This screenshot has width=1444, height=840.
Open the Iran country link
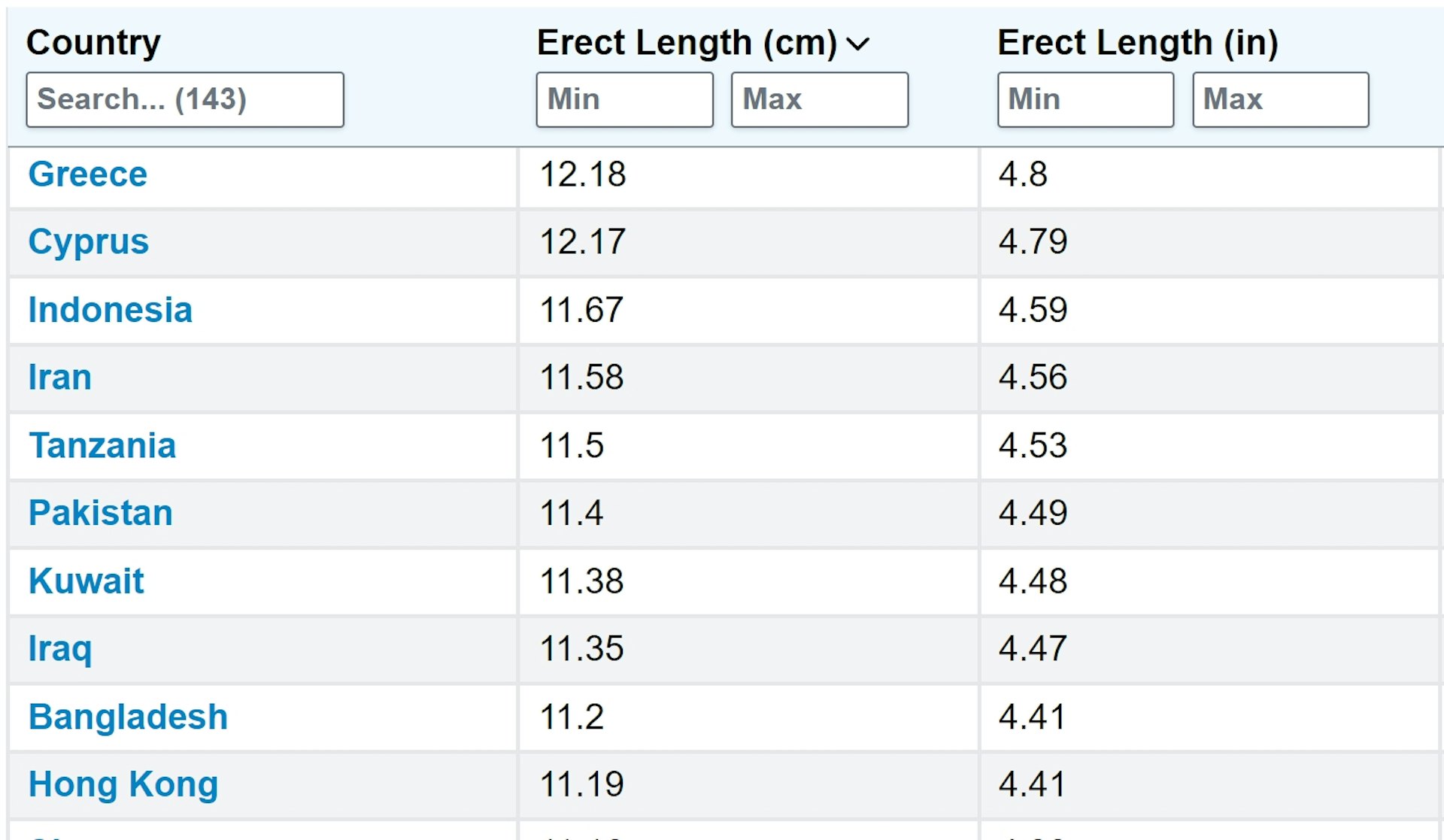[60, 378]
